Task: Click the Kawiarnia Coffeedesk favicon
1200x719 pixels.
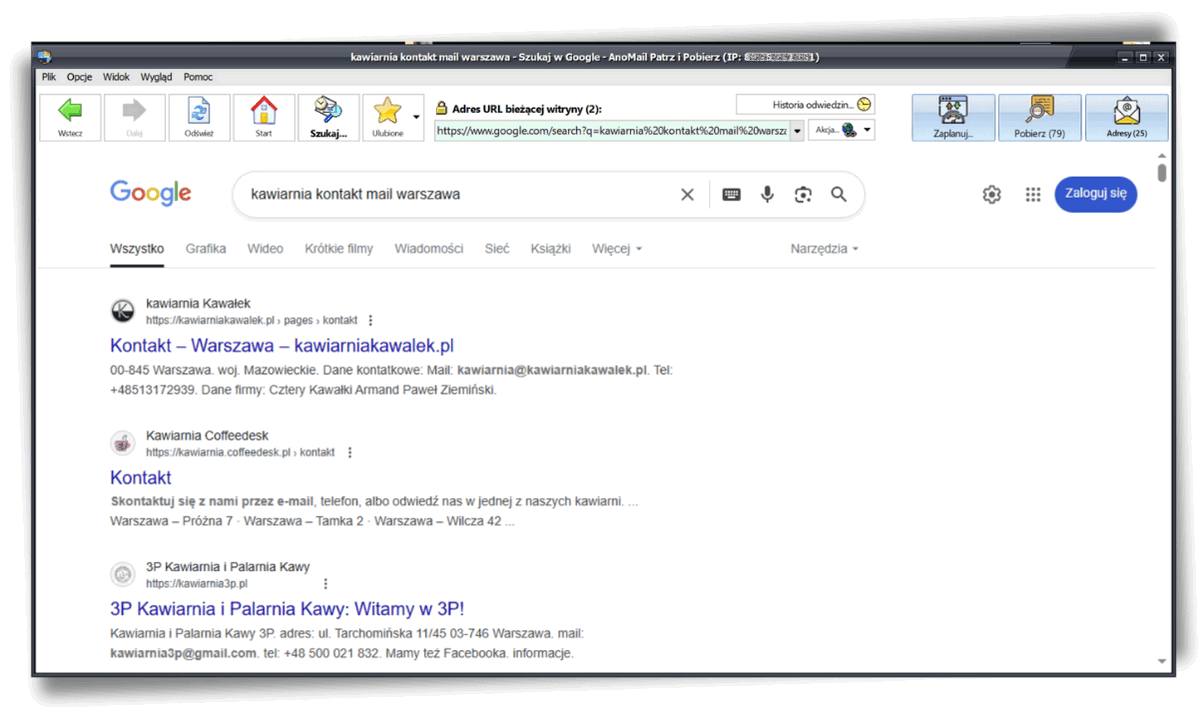Action: 123,443
